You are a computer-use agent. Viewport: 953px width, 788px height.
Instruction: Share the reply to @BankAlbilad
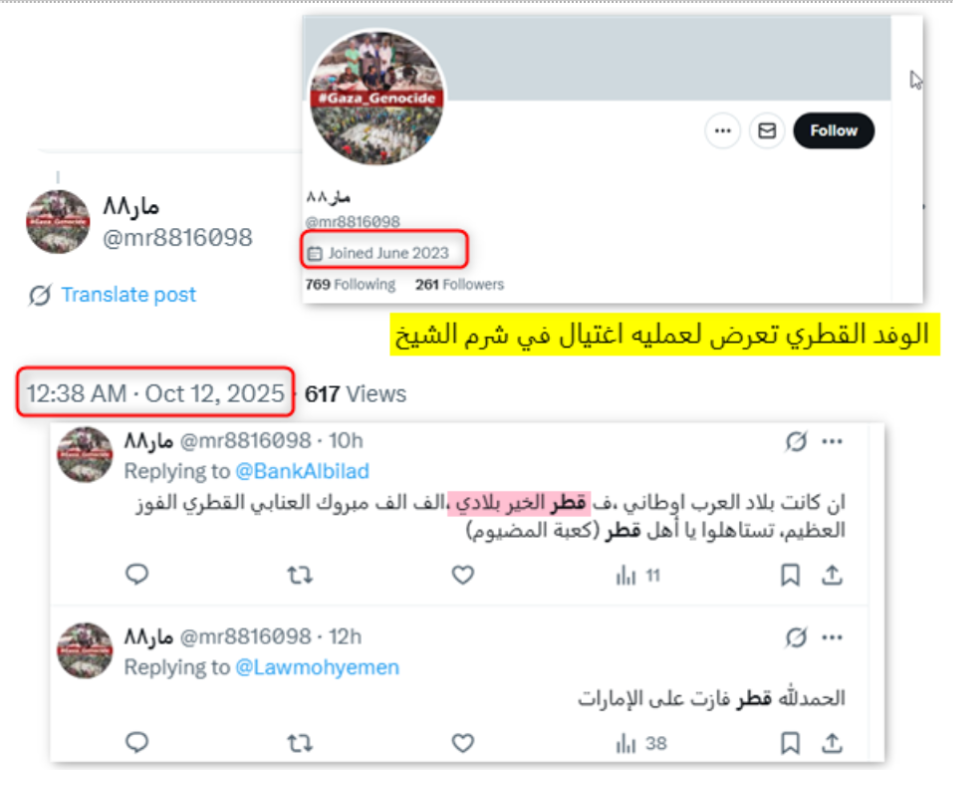[832, 575]
